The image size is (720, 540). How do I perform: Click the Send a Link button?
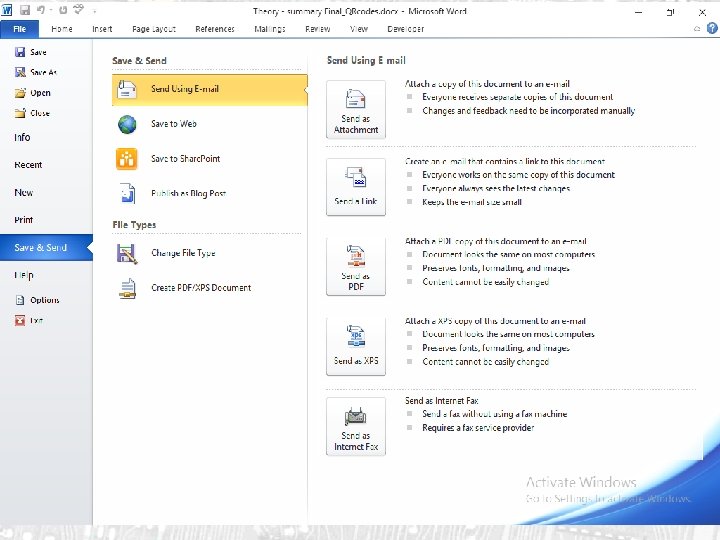point(356,187)
